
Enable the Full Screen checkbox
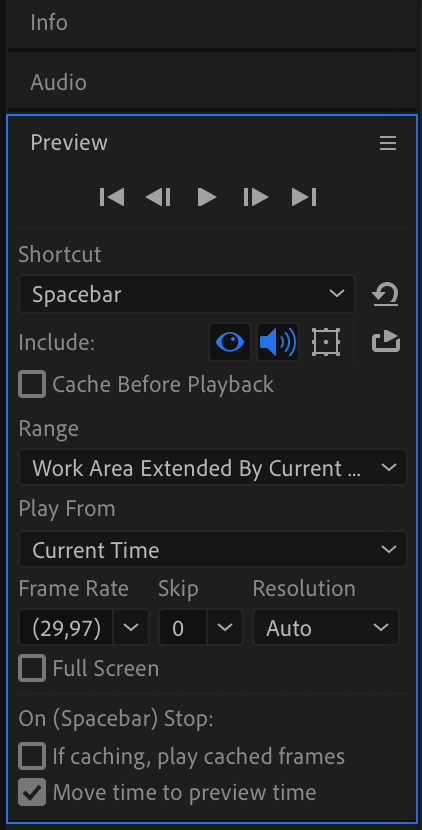[x=32, y=669]
